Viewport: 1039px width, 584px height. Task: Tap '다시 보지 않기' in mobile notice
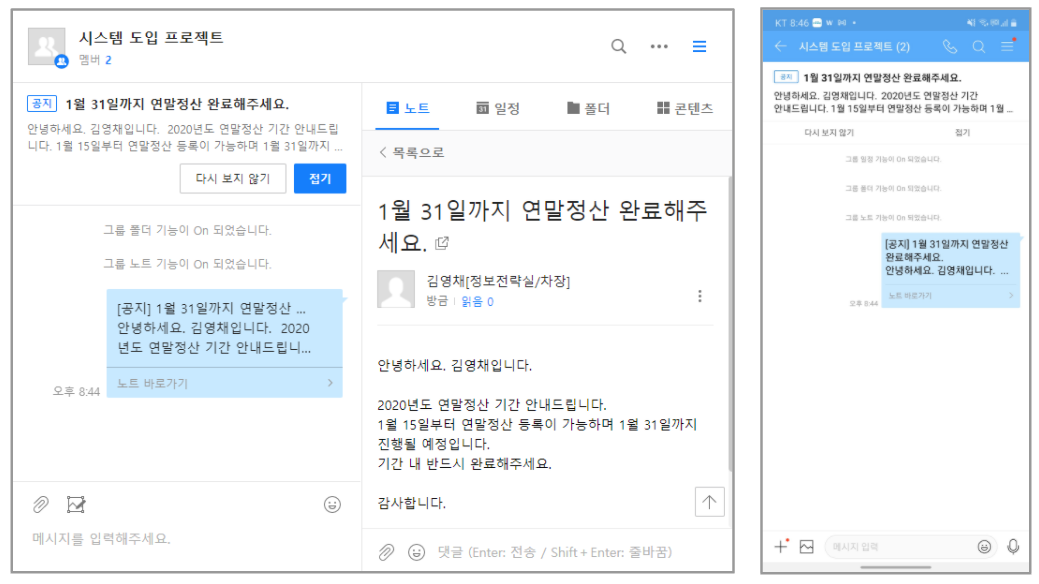[x=829, y=133]
